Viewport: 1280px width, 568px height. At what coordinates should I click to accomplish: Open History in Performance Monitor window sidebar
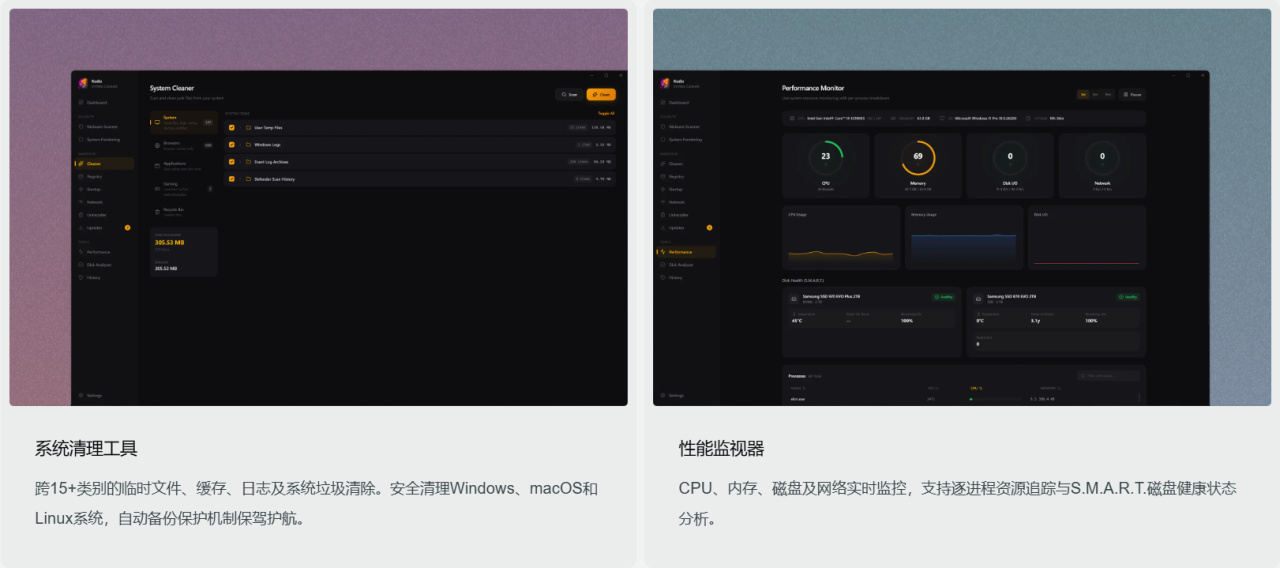click(686, 277)
